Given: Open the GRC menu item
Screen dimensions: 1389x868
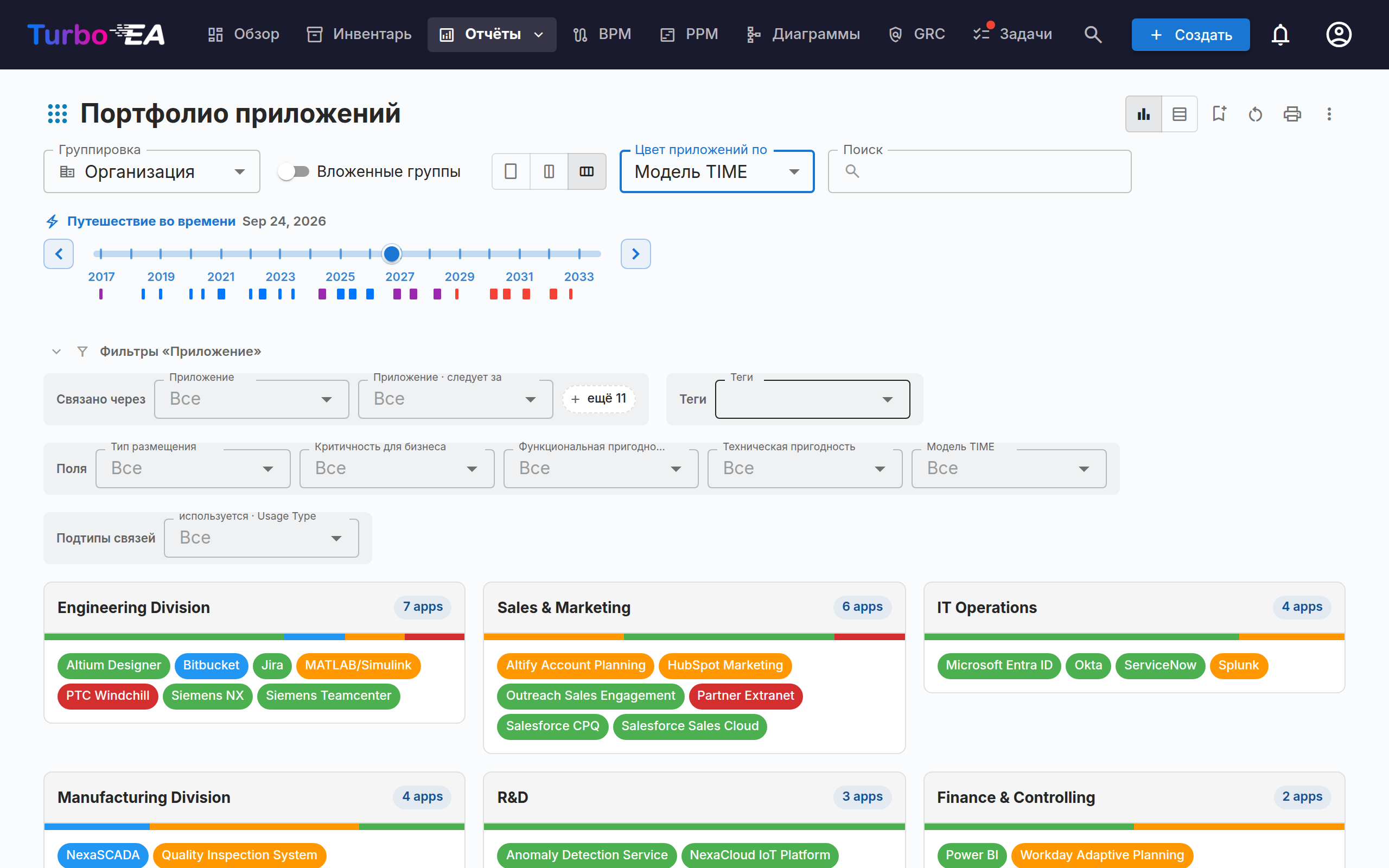Looking at the screenshot, I should pyautogui.click(x=916, y=34).
